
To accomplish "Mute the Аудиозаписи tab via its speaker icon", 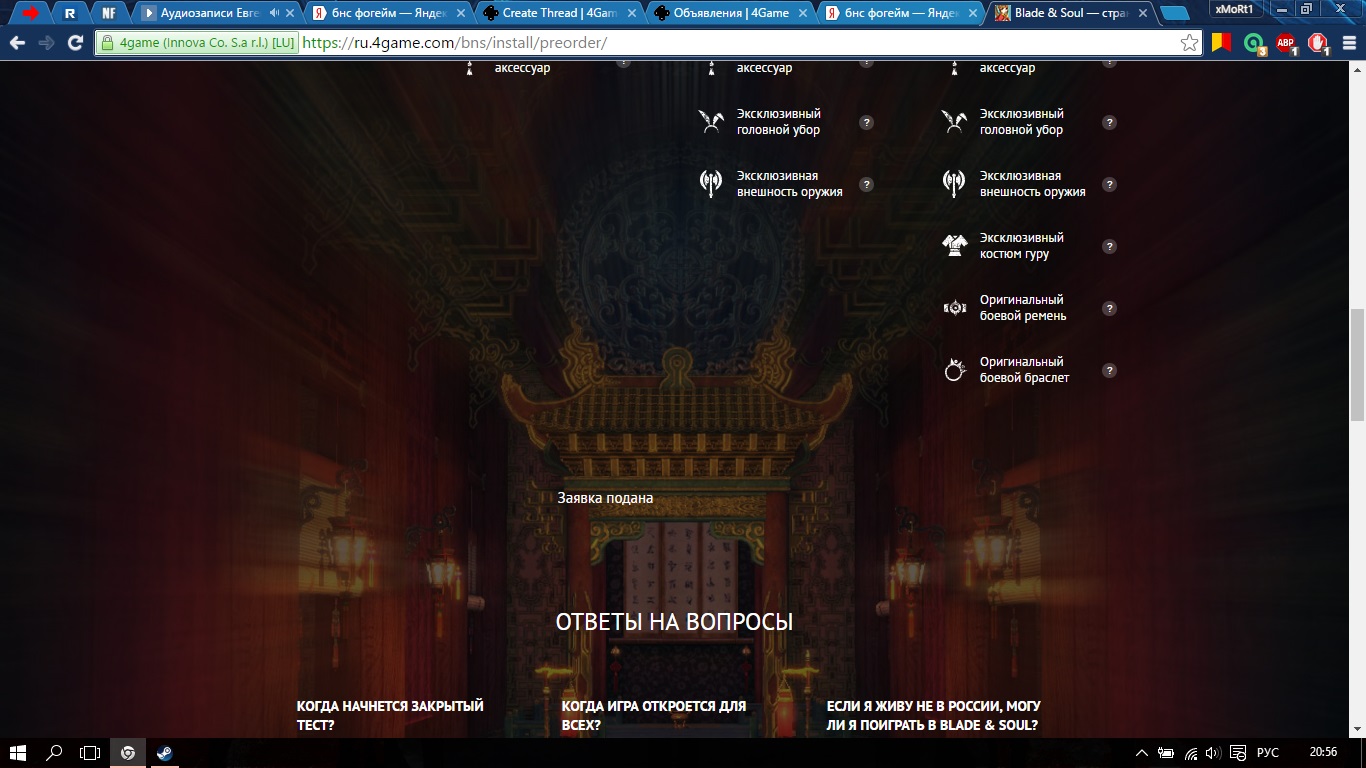I will click(274, 13).
